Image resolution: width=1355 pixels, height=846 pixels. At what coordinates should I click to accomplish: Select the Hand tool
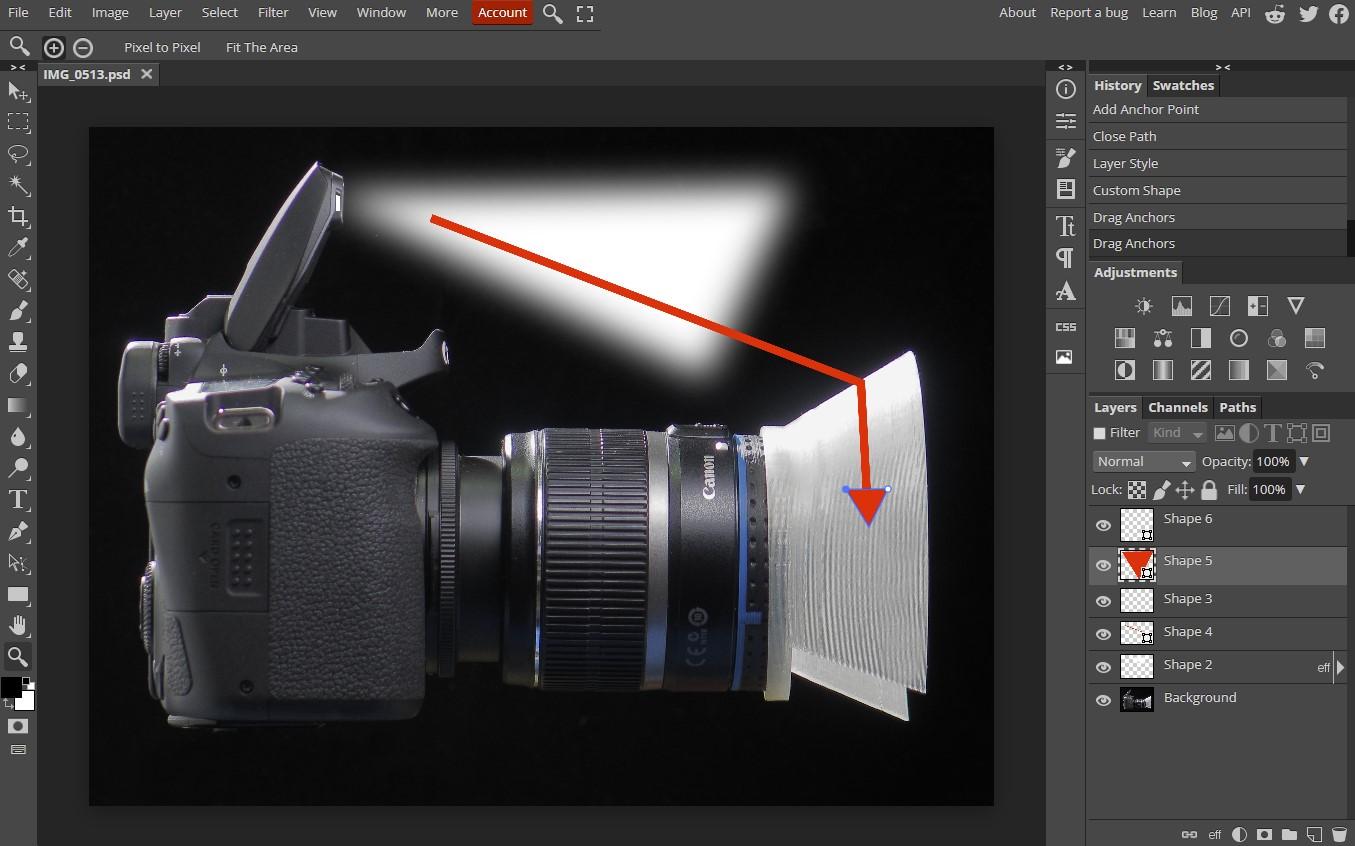click(x=18, y=625)
